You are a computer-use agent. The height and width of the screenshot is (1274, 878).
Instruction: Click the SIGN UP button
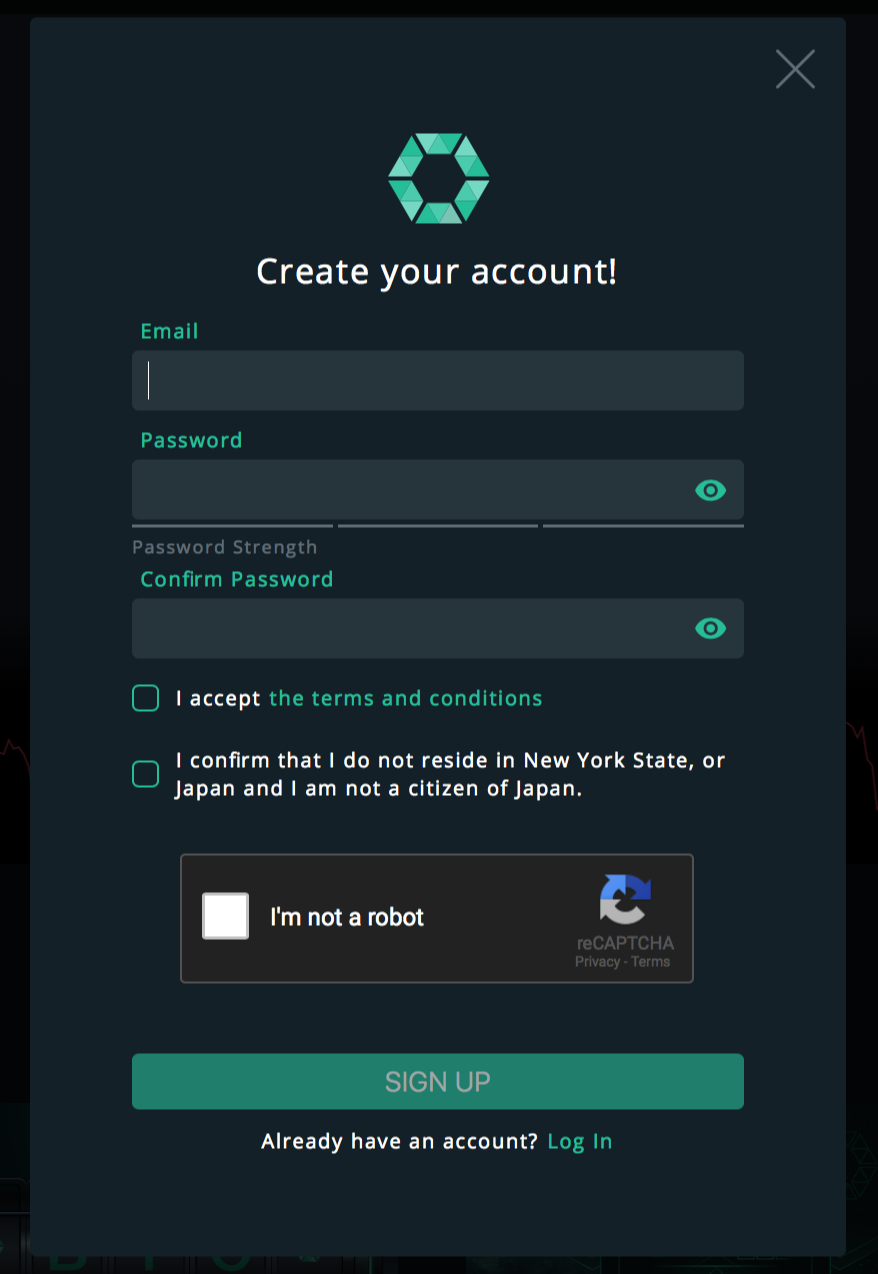pyautogui.click(x=438, y=1081)
